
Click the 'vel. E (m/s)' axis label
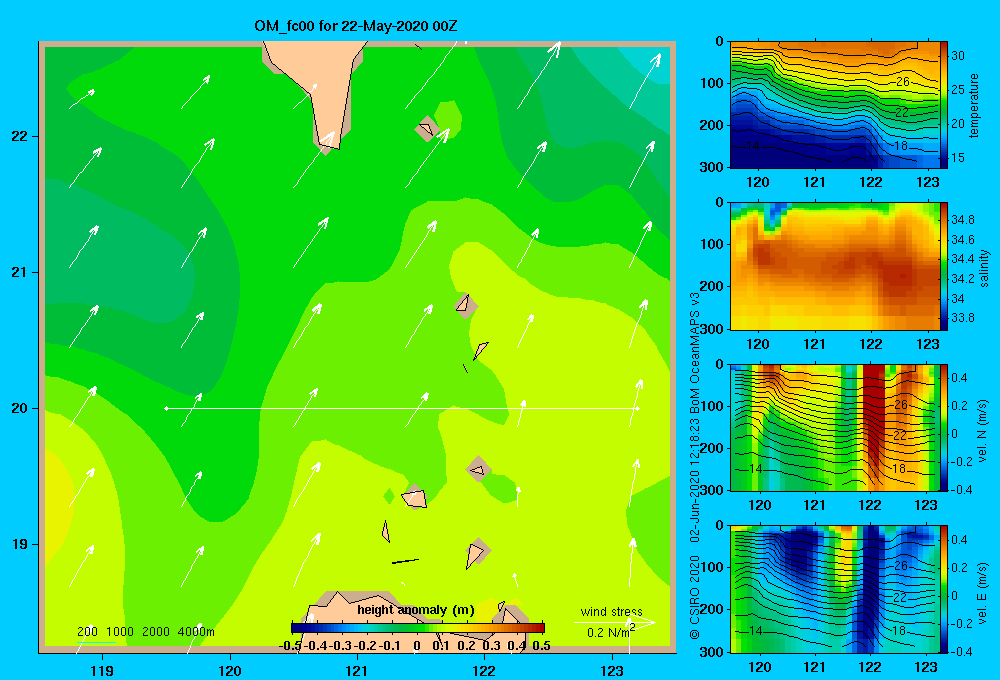click(983, 593)
